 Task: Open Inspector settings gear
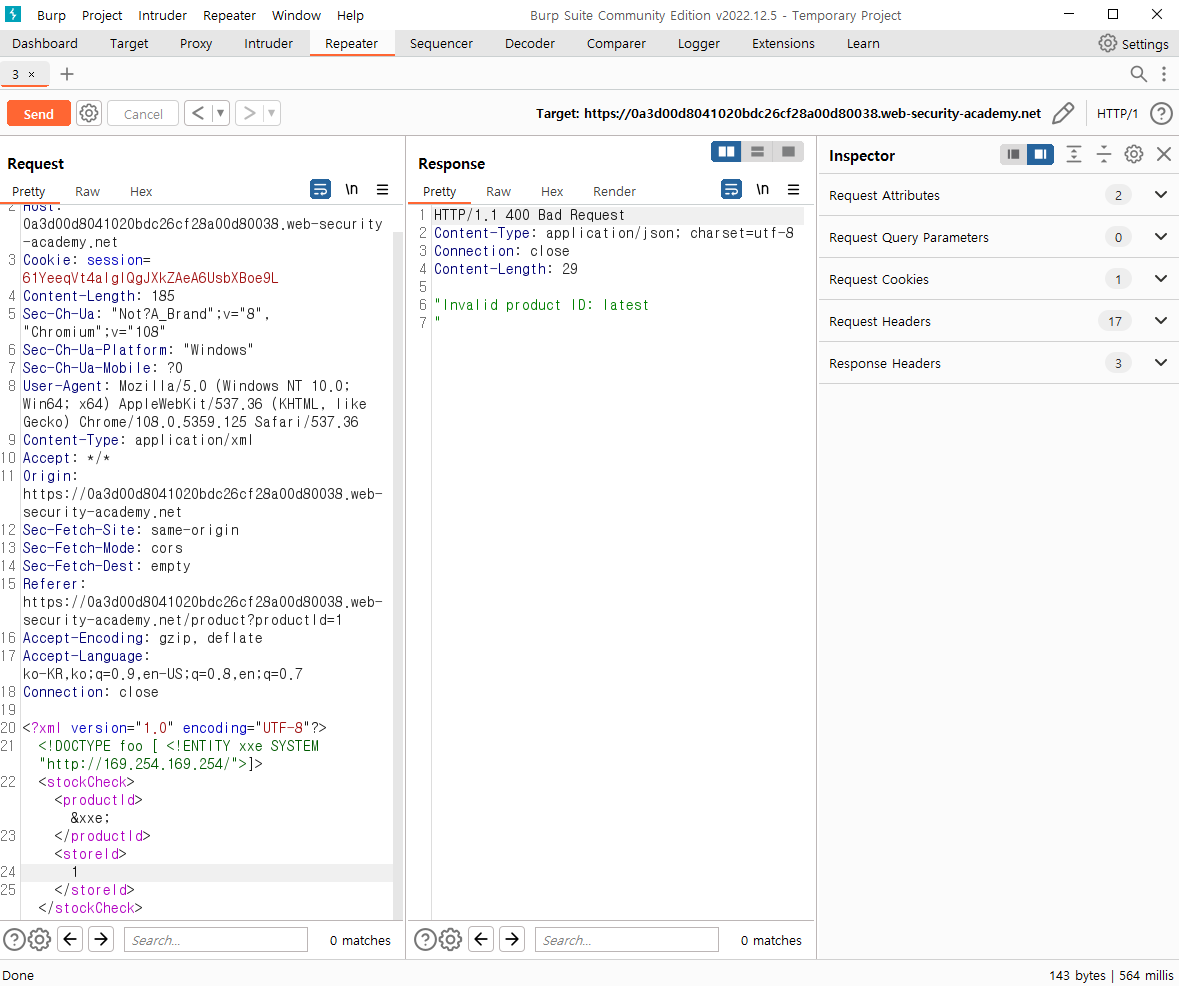pyautogui.click(x=1134, y=154)
